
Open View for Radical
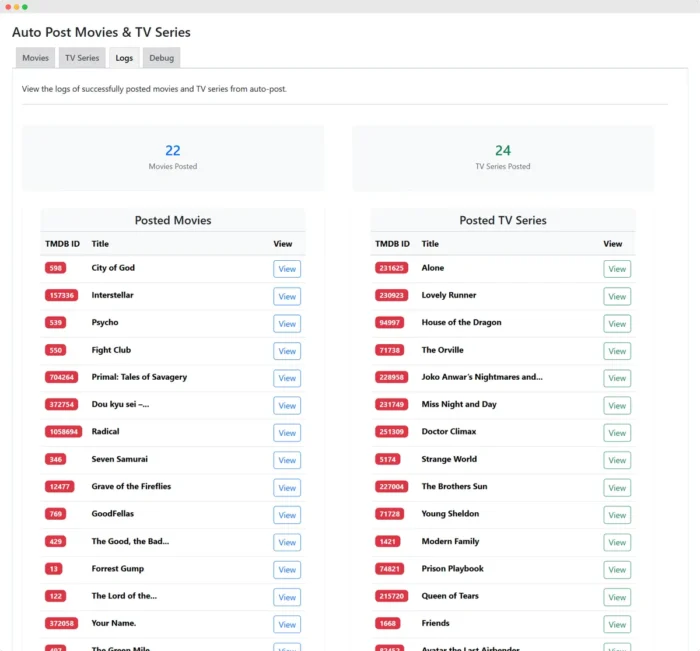click(x=287, y=433)
